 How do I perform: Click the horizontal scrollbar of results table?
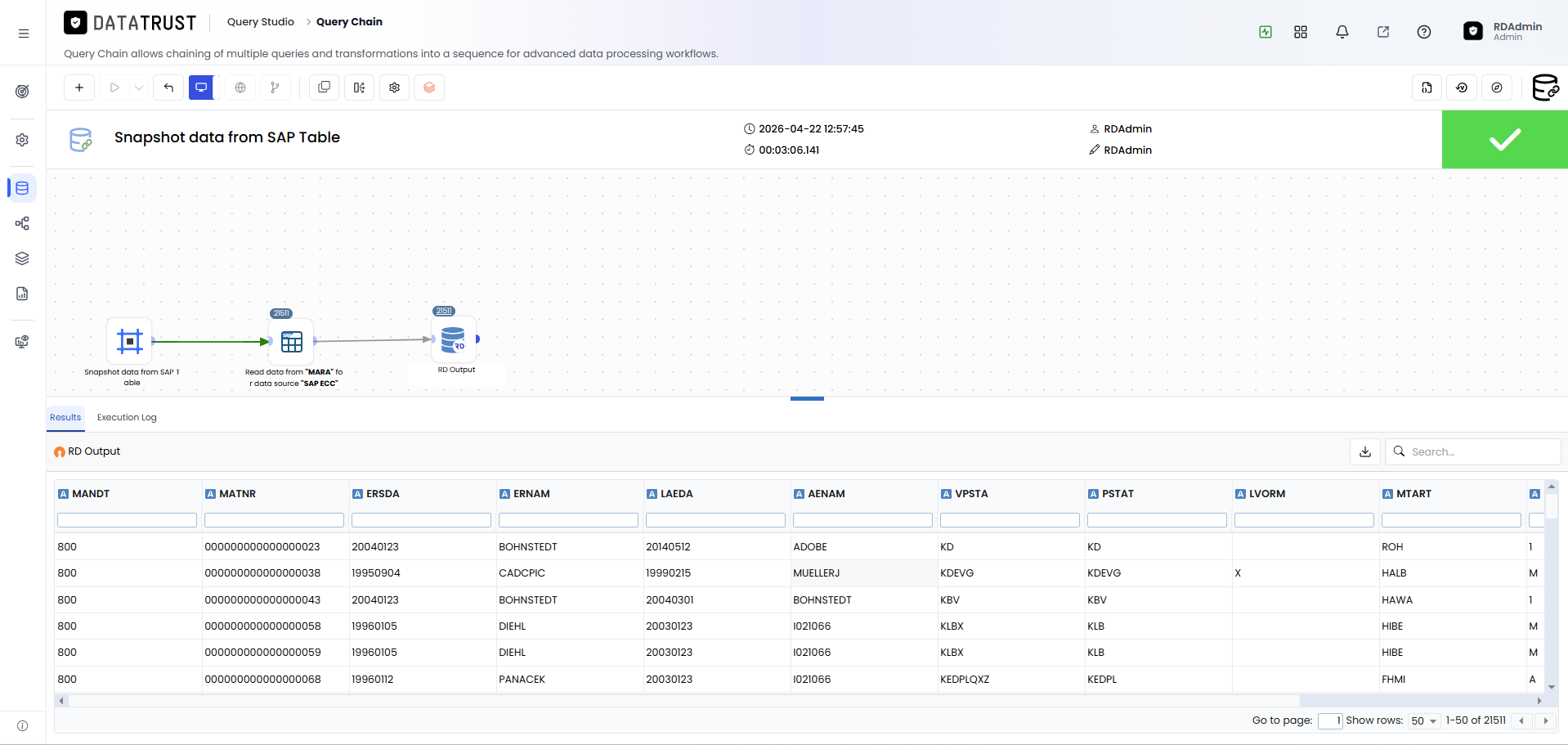683,701
